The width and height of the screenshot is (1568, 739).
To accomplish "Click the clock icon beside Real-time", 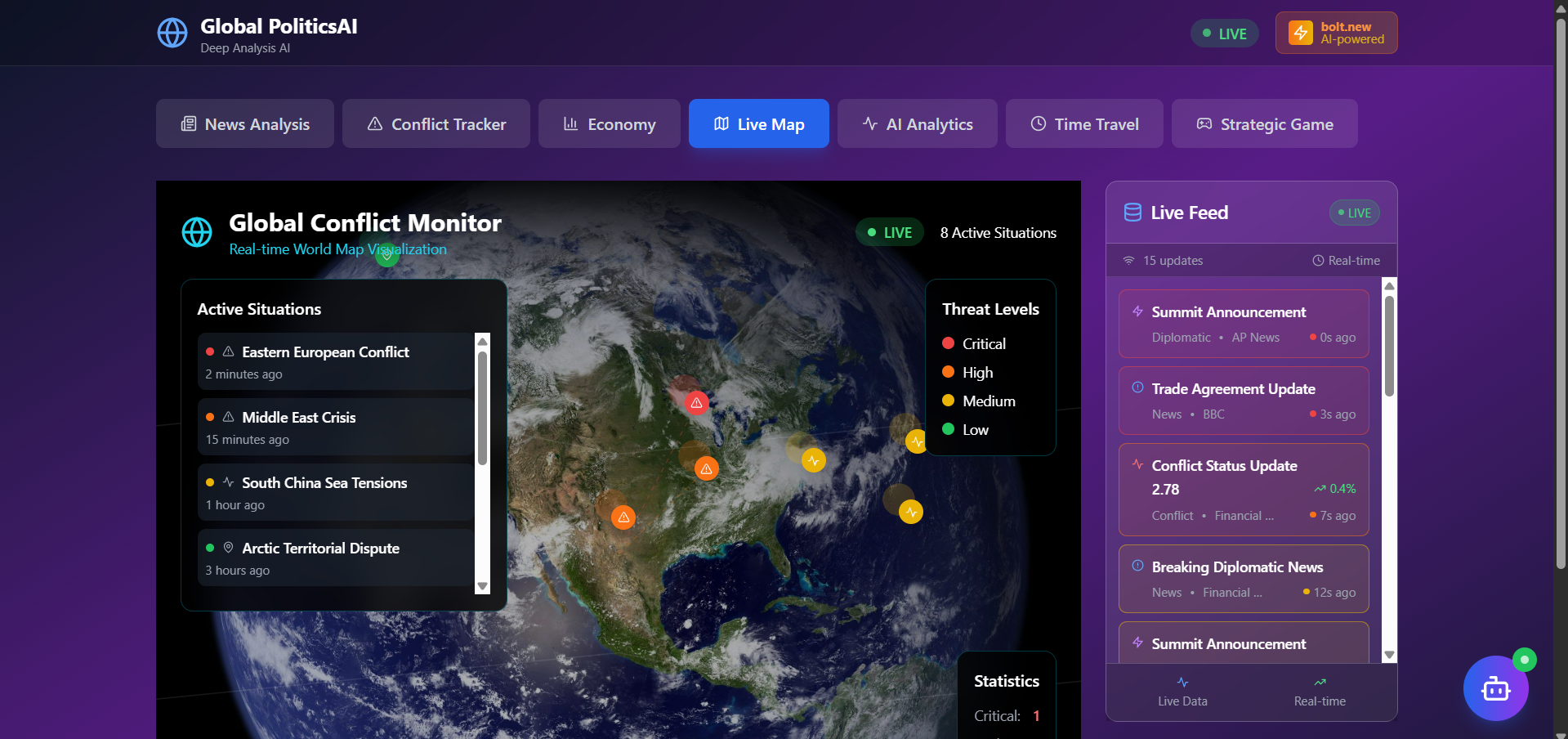I will [1318, 261].
